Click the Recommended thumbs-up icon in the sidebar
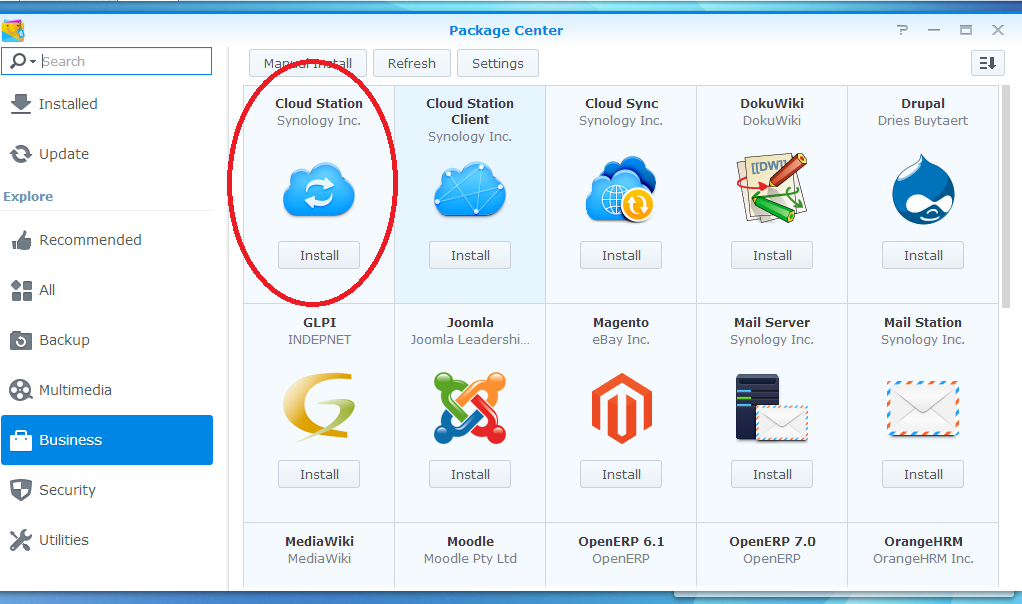Viewport: 1022px width, 604px height. click(21, 240)
